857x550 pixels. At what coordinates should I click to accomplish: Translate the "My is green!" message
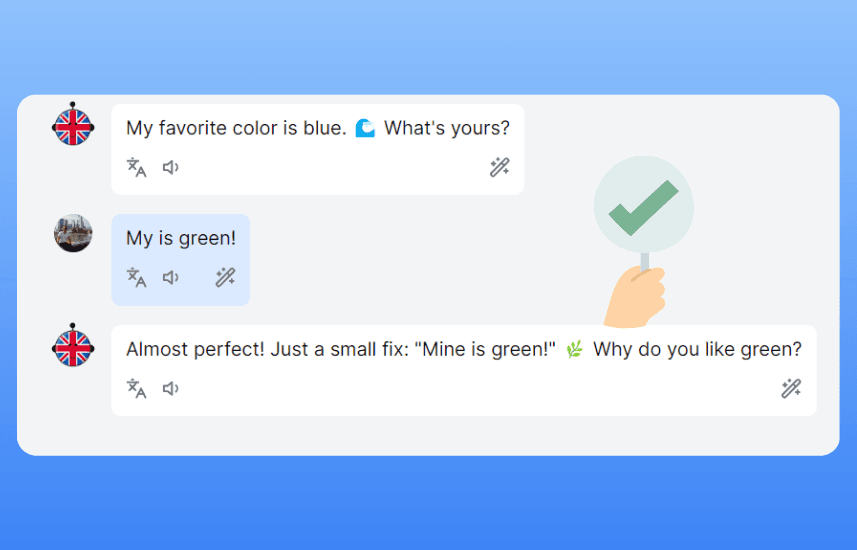[136, 277]
